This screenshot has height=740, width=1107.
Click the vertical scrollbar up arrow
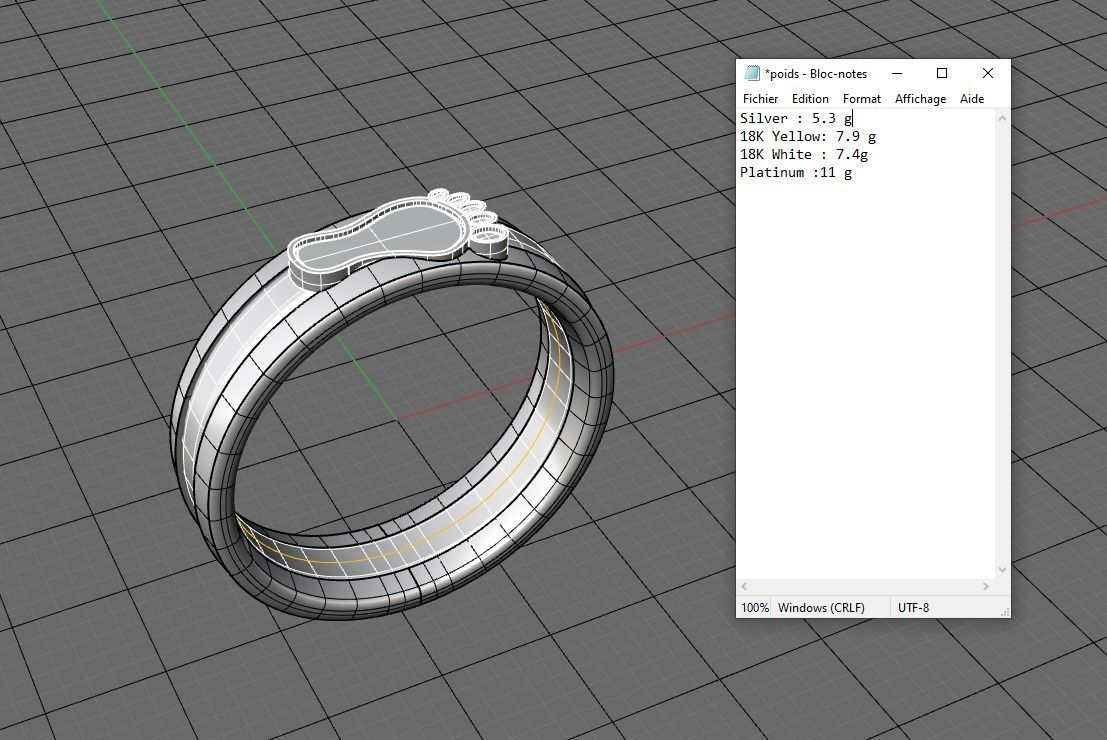(1002, 118)
